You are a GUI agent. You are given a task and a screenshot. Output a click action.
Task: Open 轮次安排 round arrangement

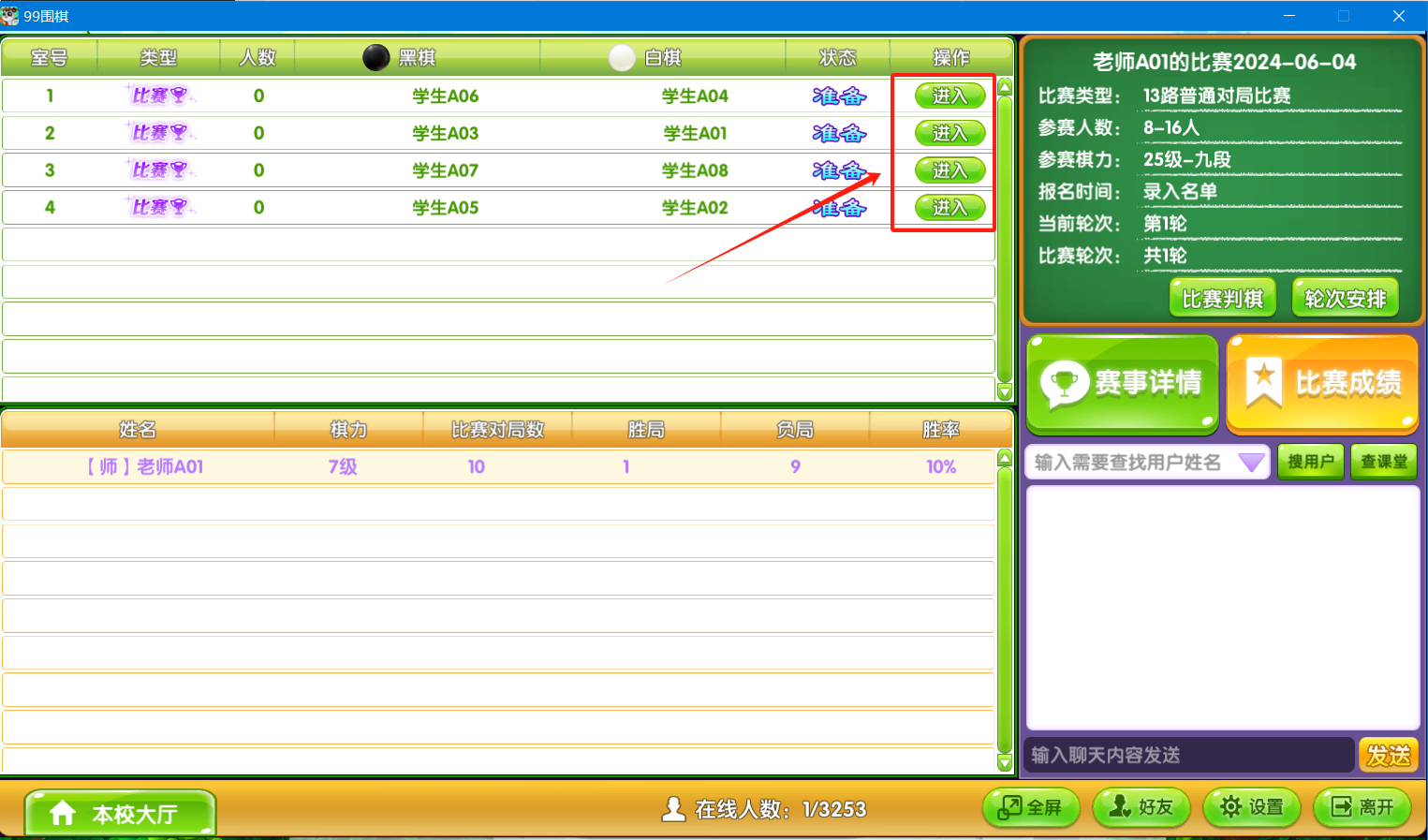click(1345, 299)
